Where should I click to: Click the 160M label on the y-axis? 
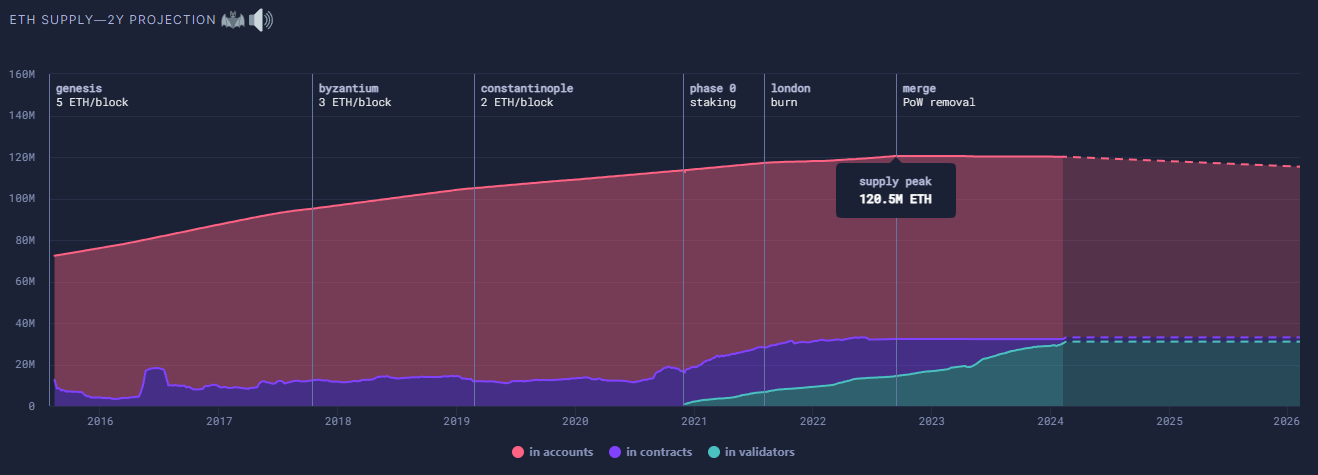(x=21, y=74)
